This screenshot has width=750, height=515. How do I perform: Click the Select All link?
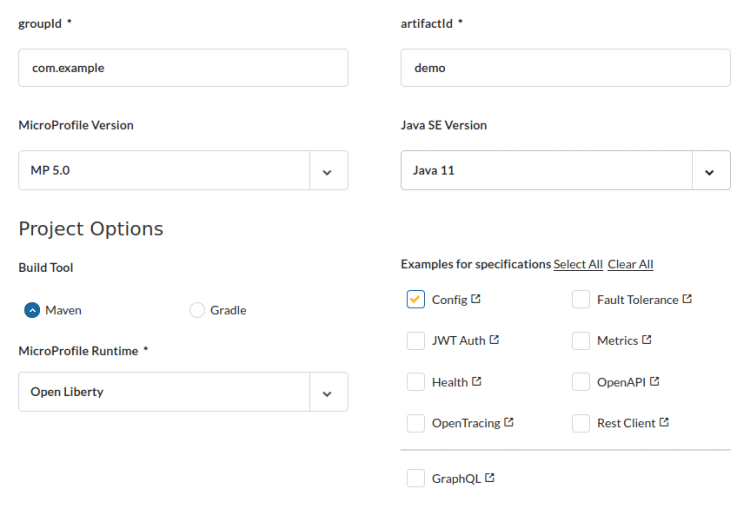[x=578, y=264]
